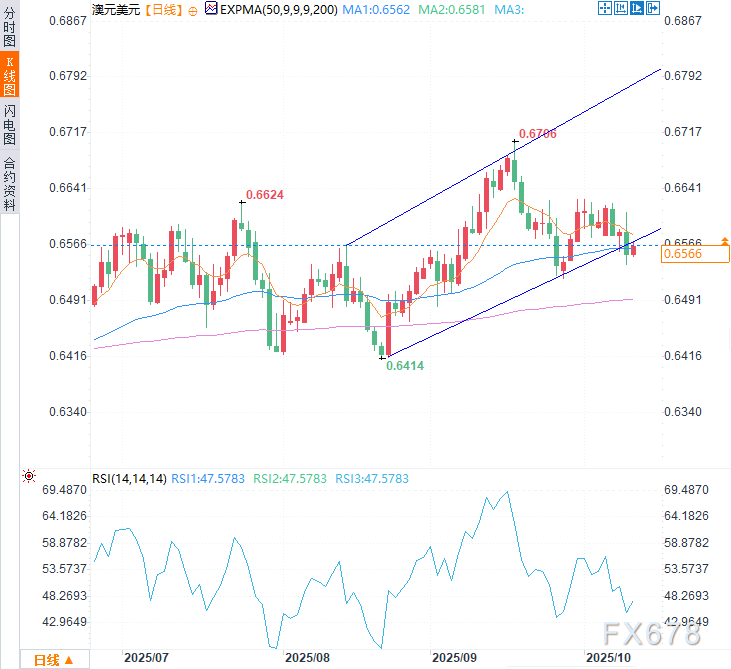Click the 【日线】 period label
731x669 pixels.
[x=163, y=9]
